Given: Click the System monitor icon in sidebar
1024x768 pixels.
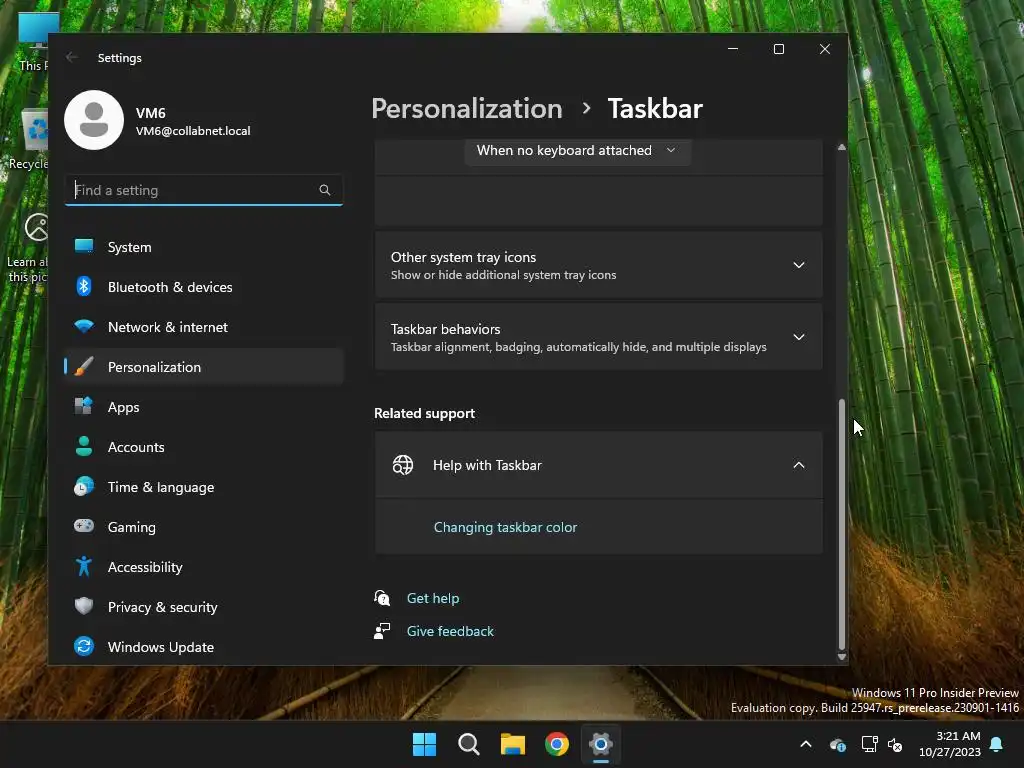Looking at the screenshot, I should click(x=84, y=246).
